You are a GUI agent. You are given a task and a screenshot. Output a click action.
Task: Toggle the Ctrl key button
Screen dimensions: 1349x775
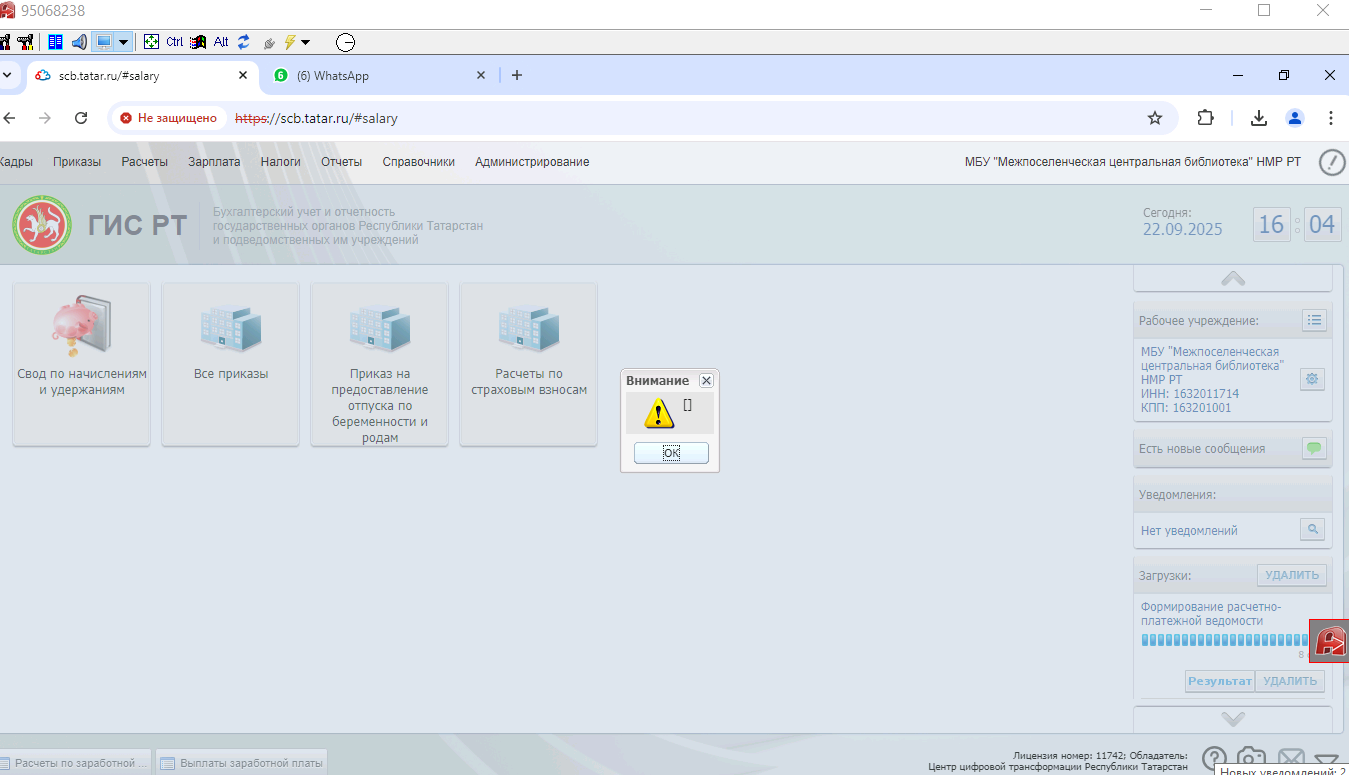click(x=175, y=42)
